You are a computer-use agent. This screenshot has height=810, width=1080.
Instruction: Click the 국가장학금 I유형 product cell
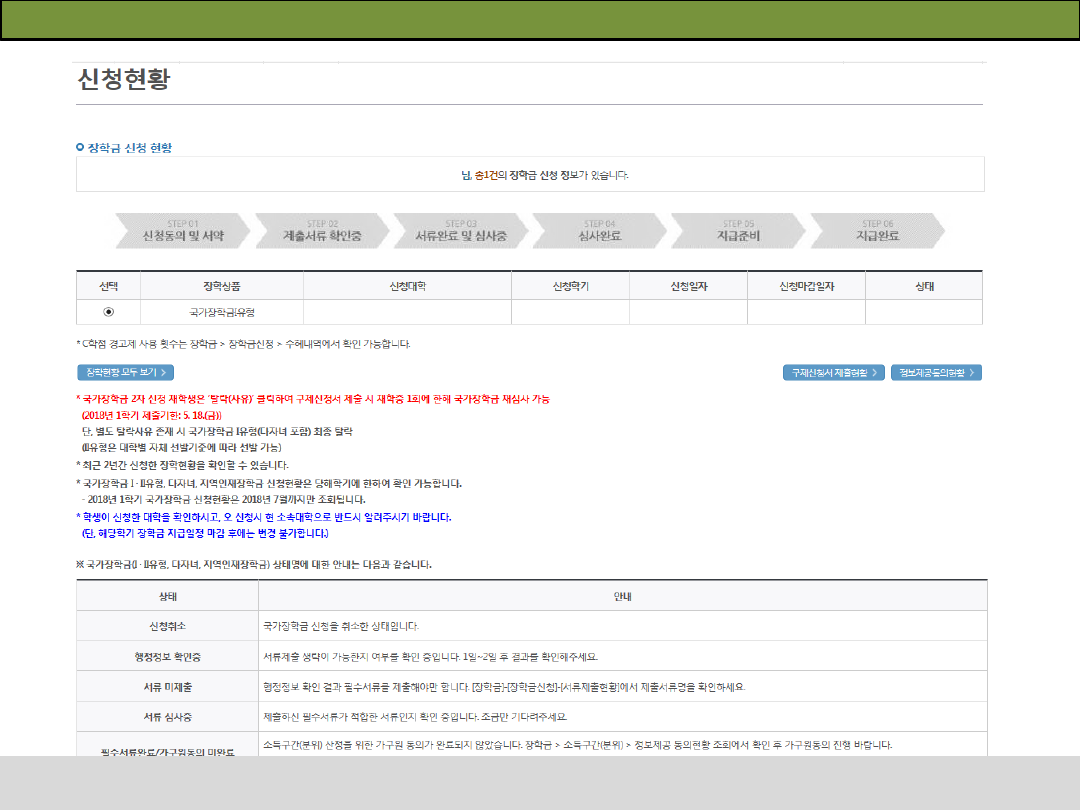[x=214, y=312]
